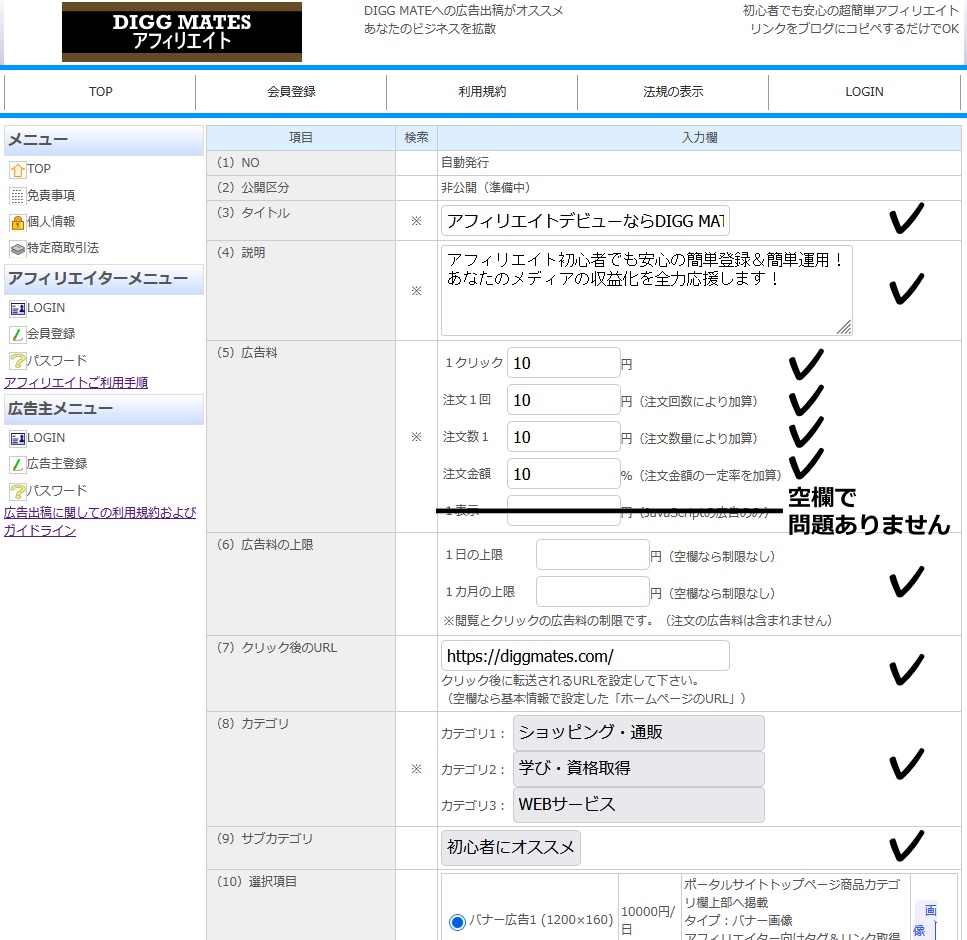Click the 1カ月の上限 input field
Image resolution: width=967 pixels, height=940 pixels.
593,592
